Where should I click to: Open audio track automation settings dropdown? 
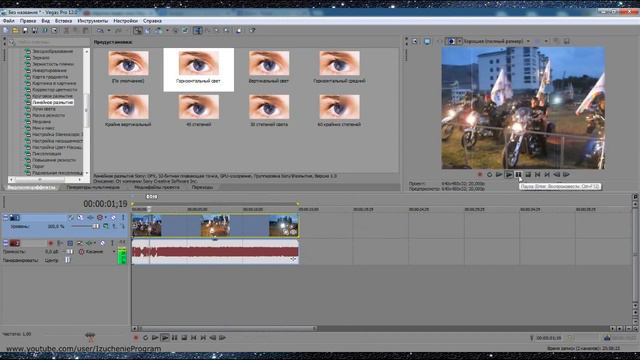coord(95,243)
